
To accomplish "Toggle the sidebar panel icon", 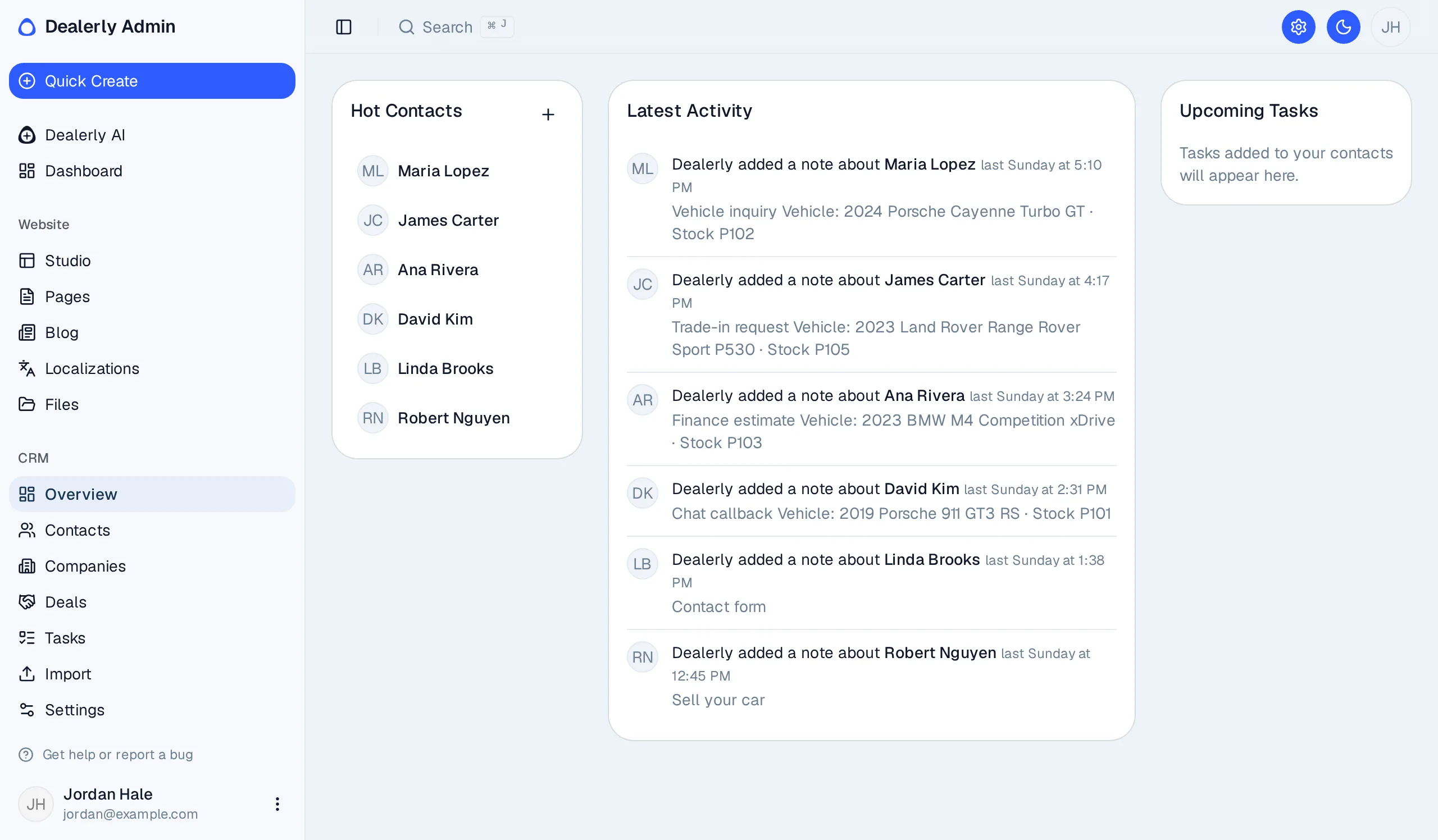I will (344, 27).
